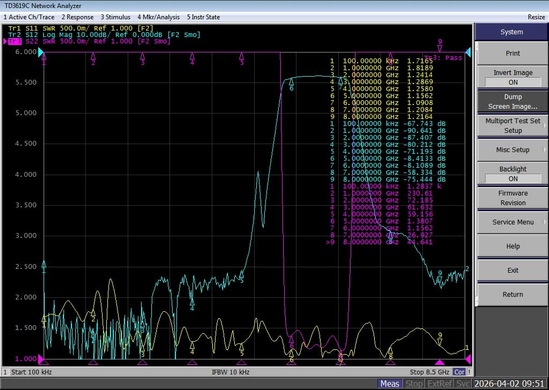
Task: Click the Print softkey
Action: tap(513, 53)
